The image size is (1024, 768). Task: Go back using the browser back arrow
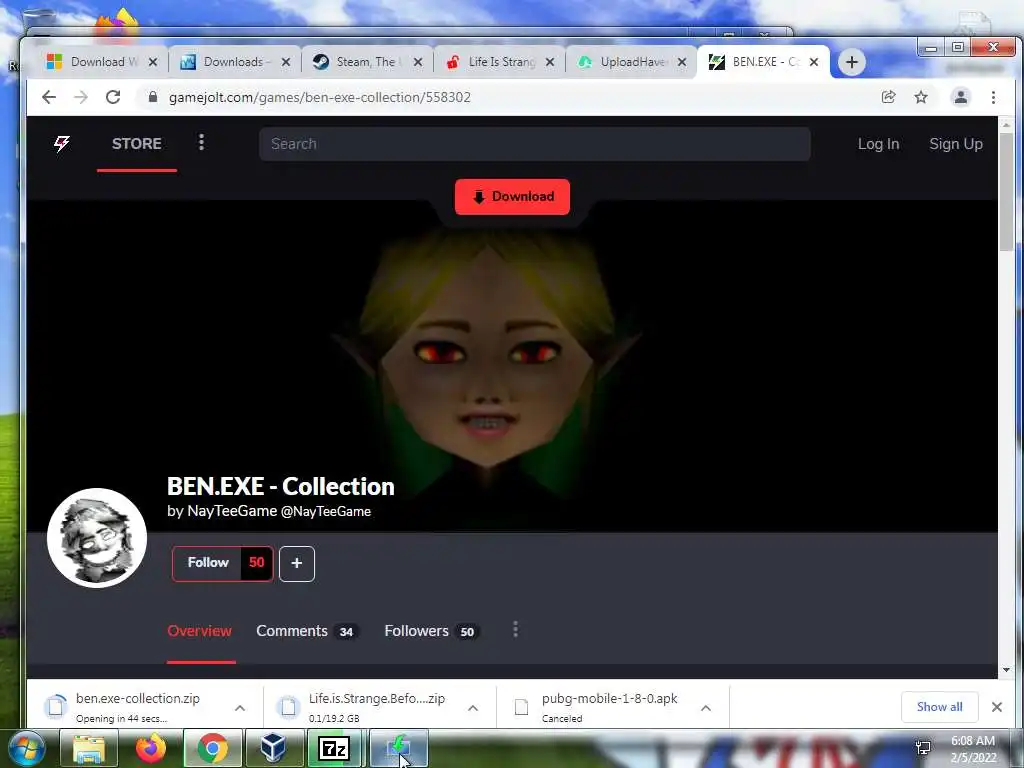coord(49,97)
